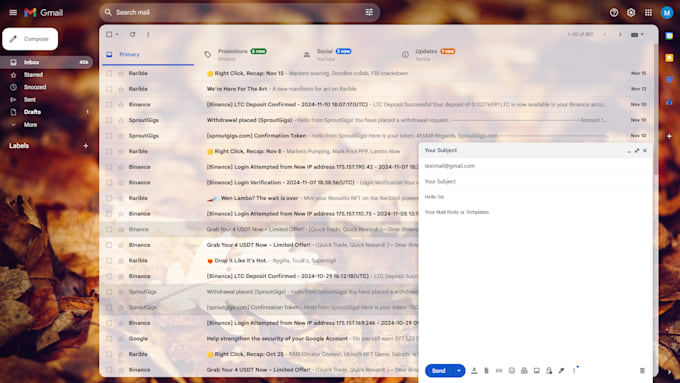The height and width of the screenshot is (383, 680).
Task: Tick checkbox for 'We're Here For The Art' email
Action: coord(109,89)
